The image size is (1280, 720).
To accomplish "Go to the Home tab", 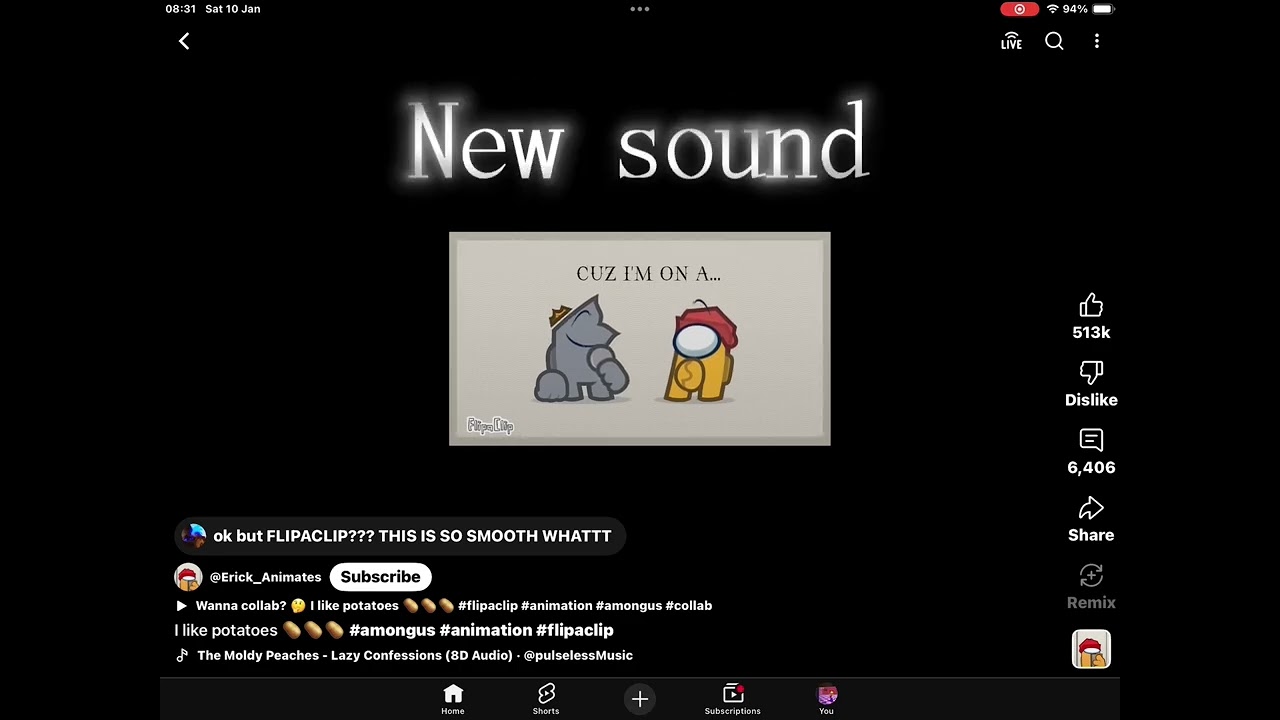I will tap(453, 699).
